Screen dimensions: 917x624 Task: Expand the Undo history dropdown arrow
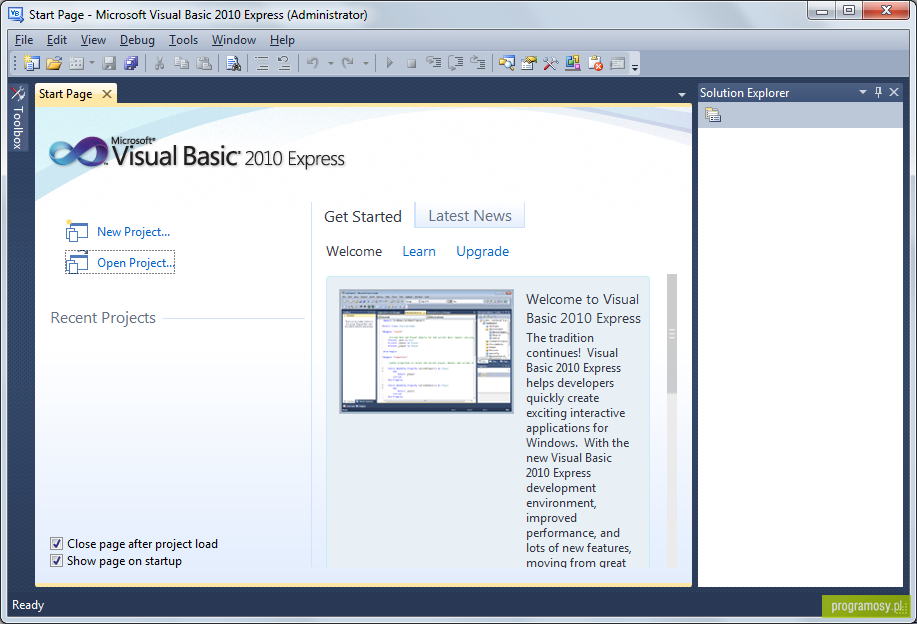pyautogui.click(x=330, y=63)
